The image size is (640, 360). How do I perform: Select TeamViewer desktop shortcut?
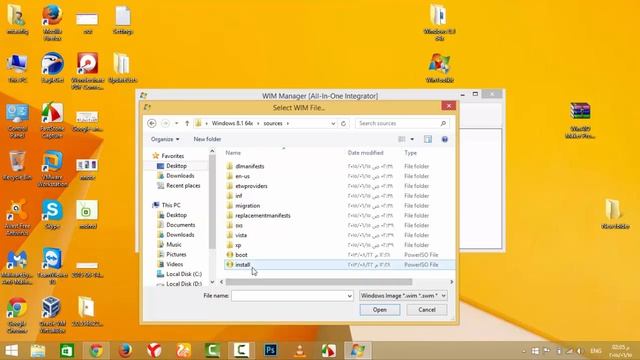tap(52, 267)
